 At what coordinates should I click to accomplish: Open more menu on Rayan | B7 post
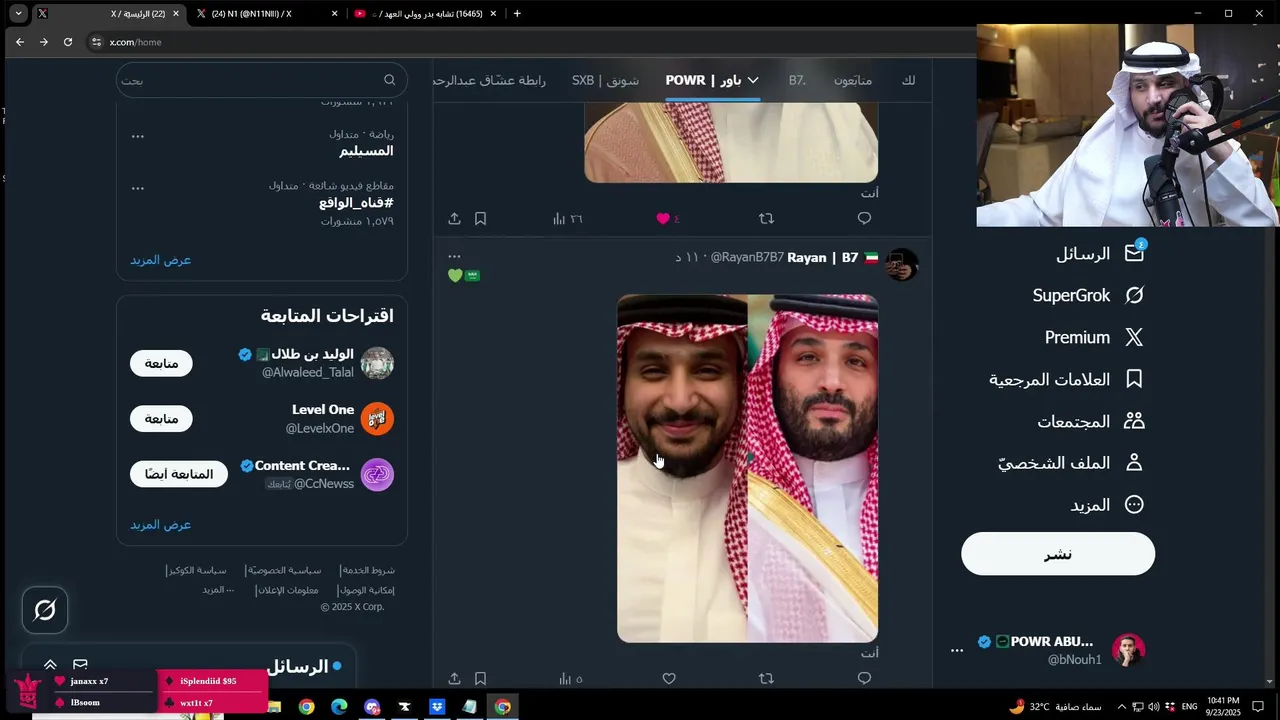click(x=454, y=257)
